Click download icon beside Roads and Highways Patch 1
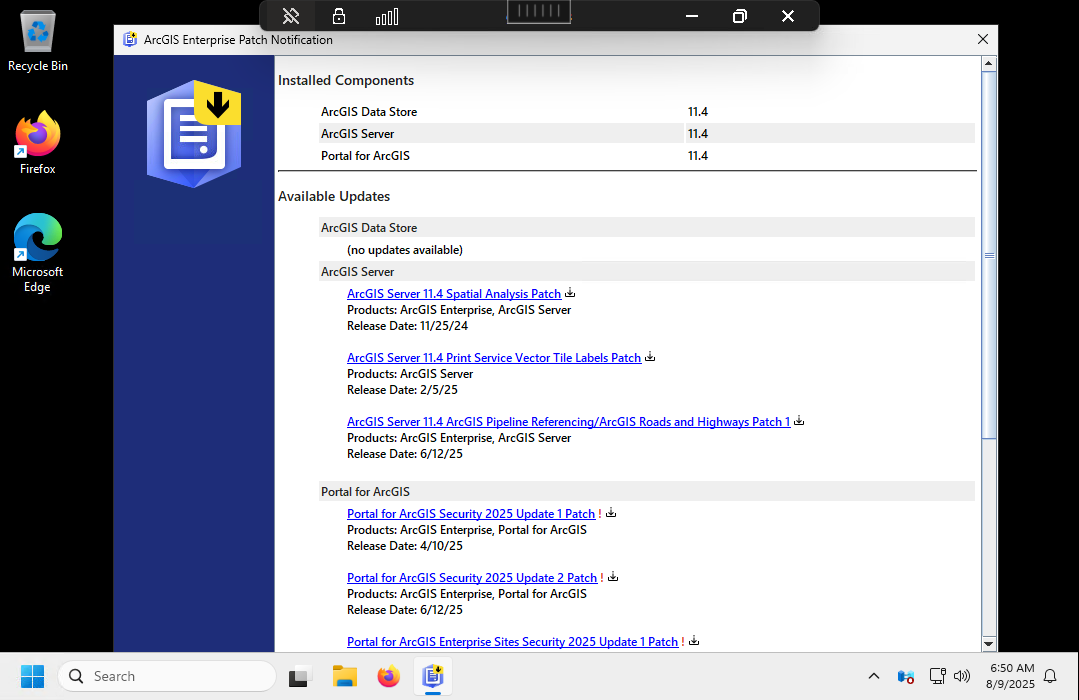 point(799,421)
